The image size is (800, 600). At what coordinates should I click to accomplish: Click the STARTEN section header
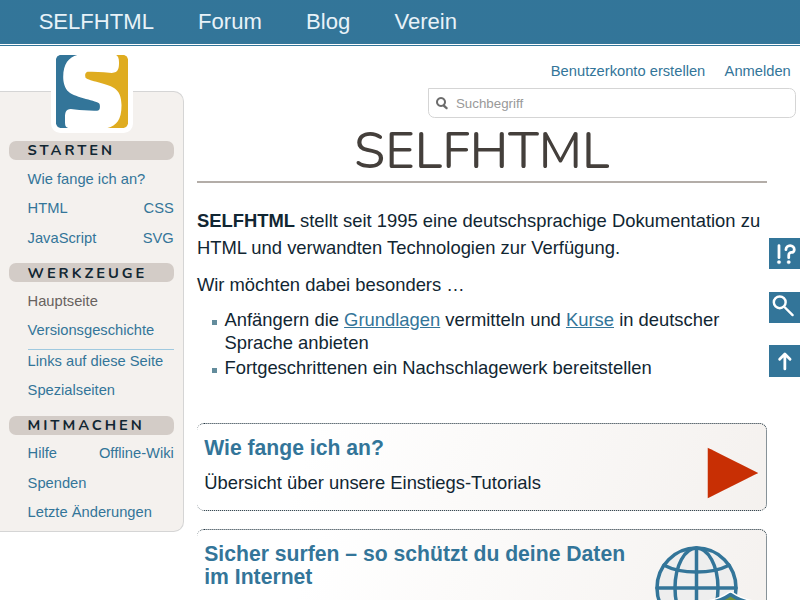point(91,151)
